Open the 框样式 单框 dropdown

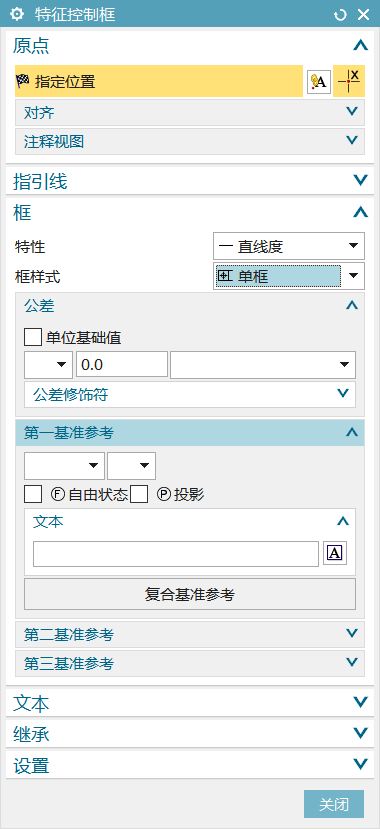tap(289, 276)
